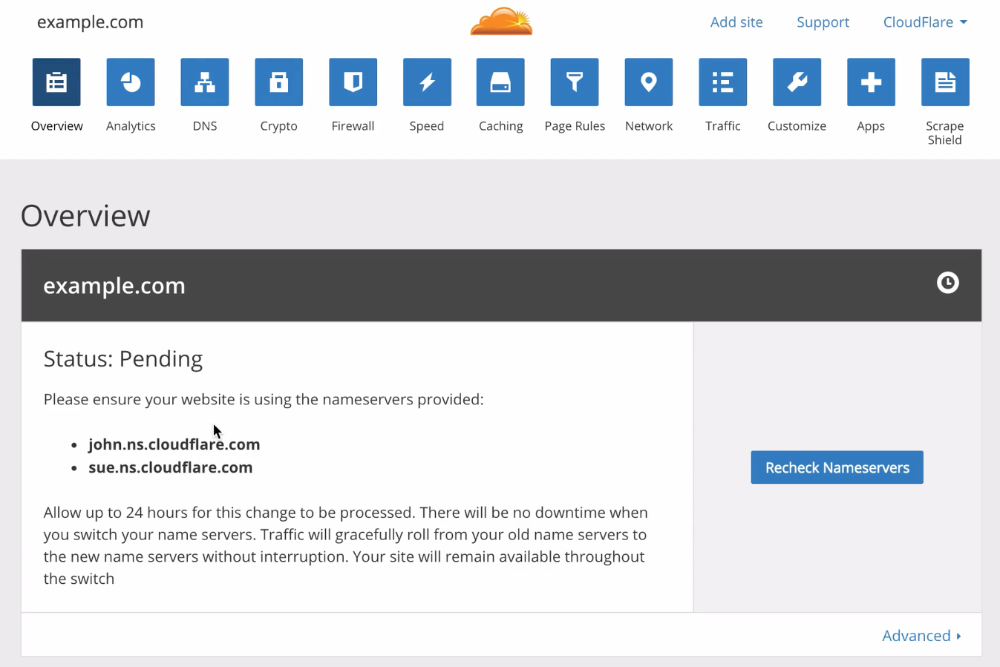The height and width of the screenshot is (667, 1000).
Task: Open the Customize wrench icon
Action: click(x=797, y=82)
